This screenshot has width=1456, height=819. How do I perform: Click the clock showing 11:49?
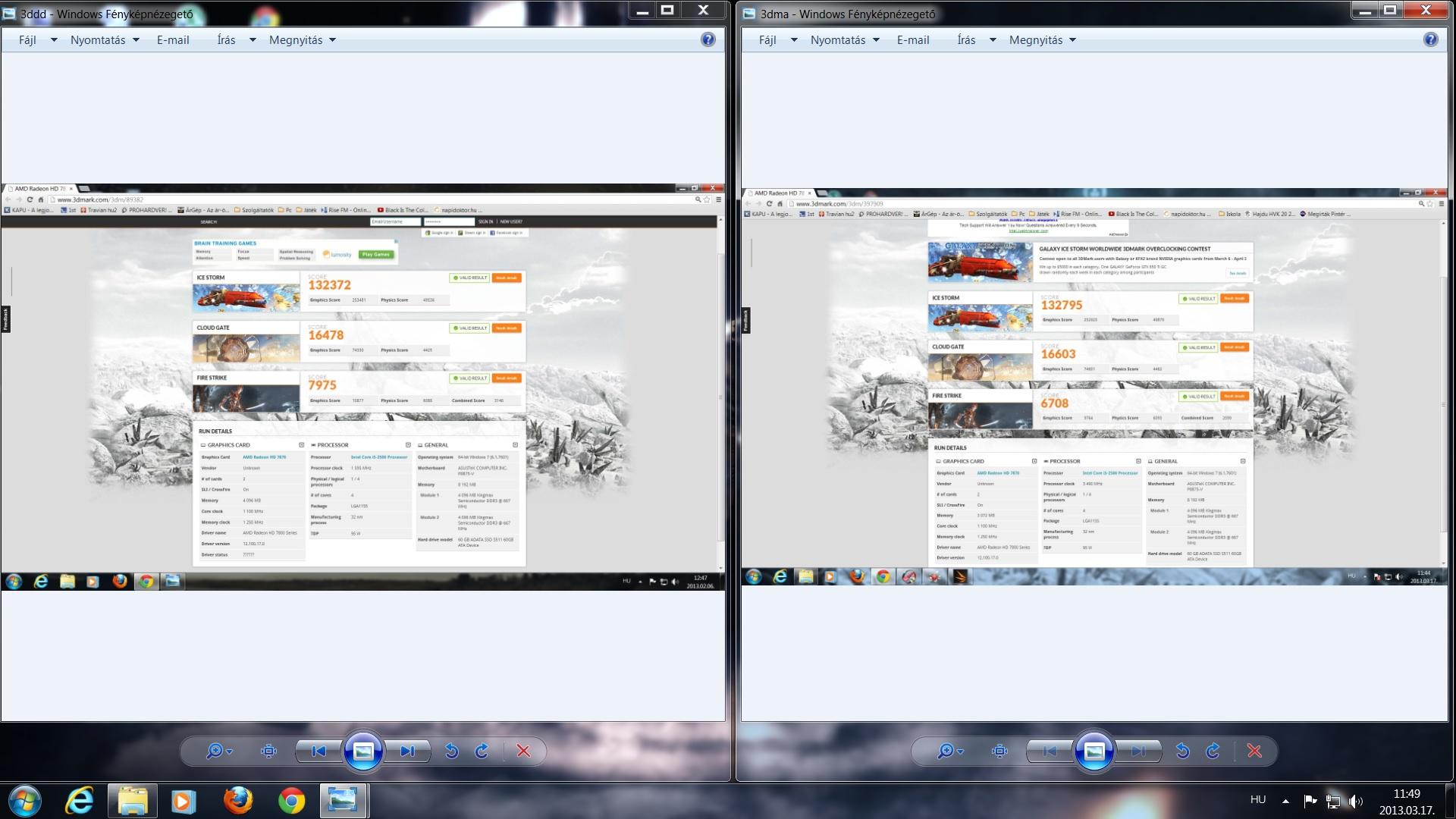click(x=1407, y=802)
